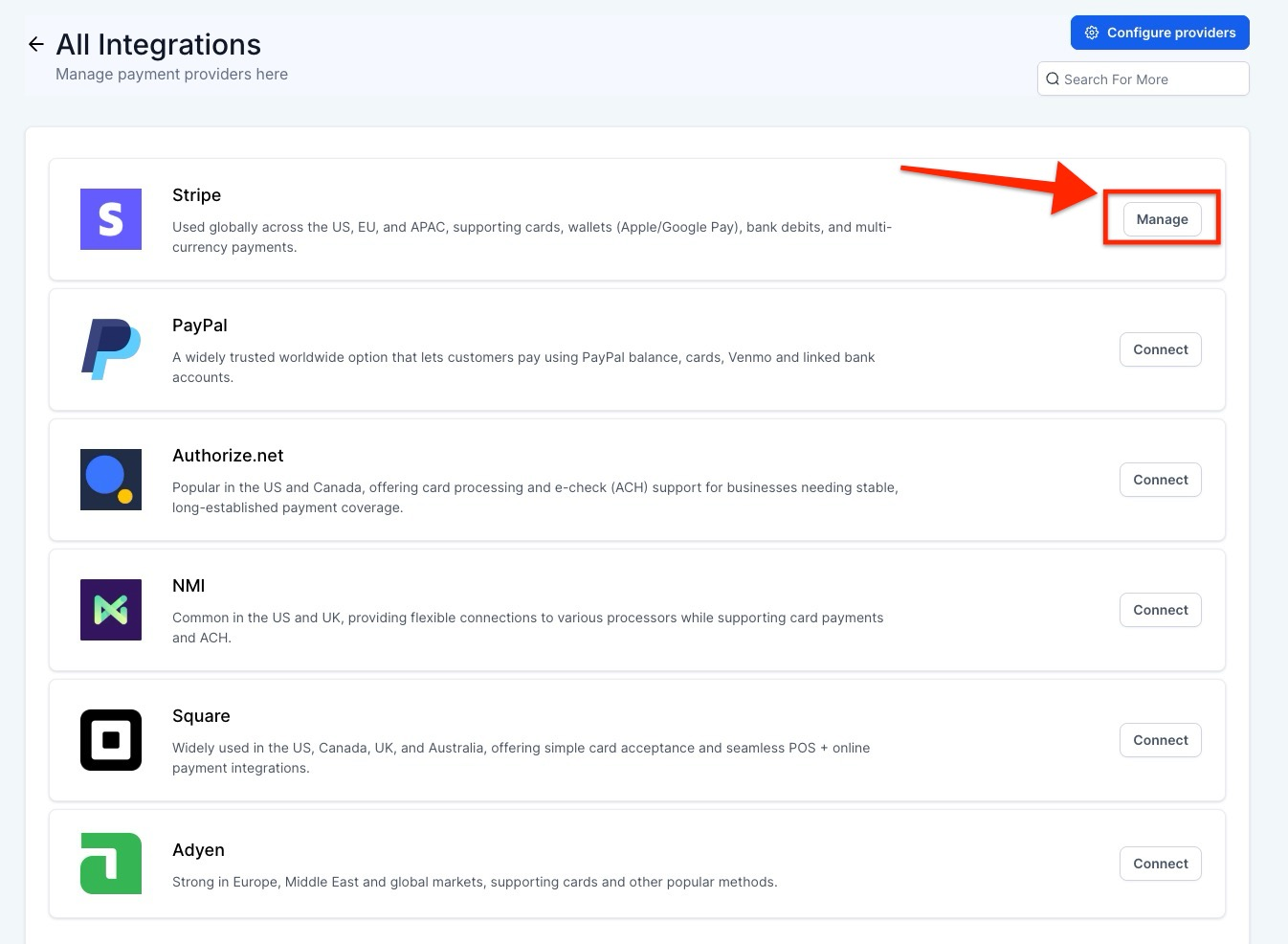Screen dimensions: 1288x944
Task: Select the Authorize.net provider name
Action: coord(228,456)
